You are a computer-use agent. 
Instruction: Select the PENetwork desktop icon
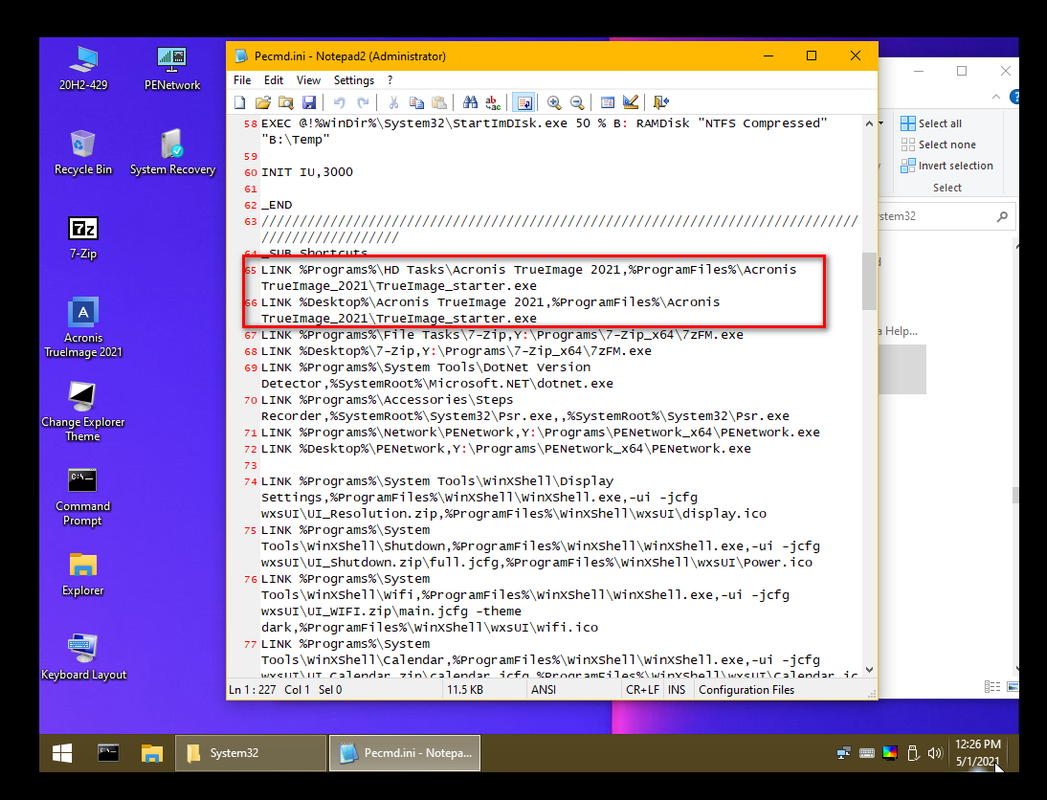click(172, 68)
